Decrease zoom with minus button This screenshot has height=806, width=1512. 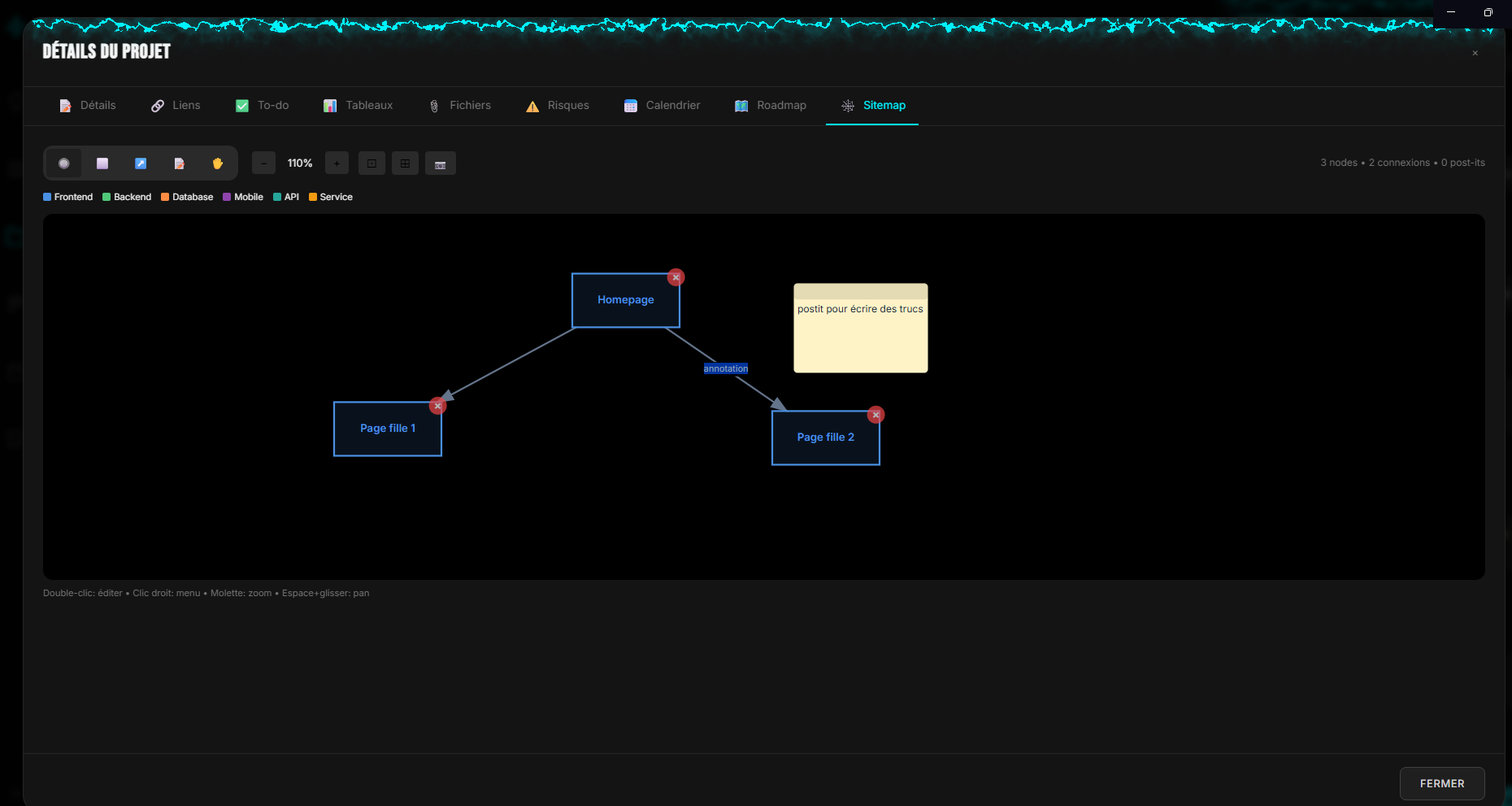point(263,163)
